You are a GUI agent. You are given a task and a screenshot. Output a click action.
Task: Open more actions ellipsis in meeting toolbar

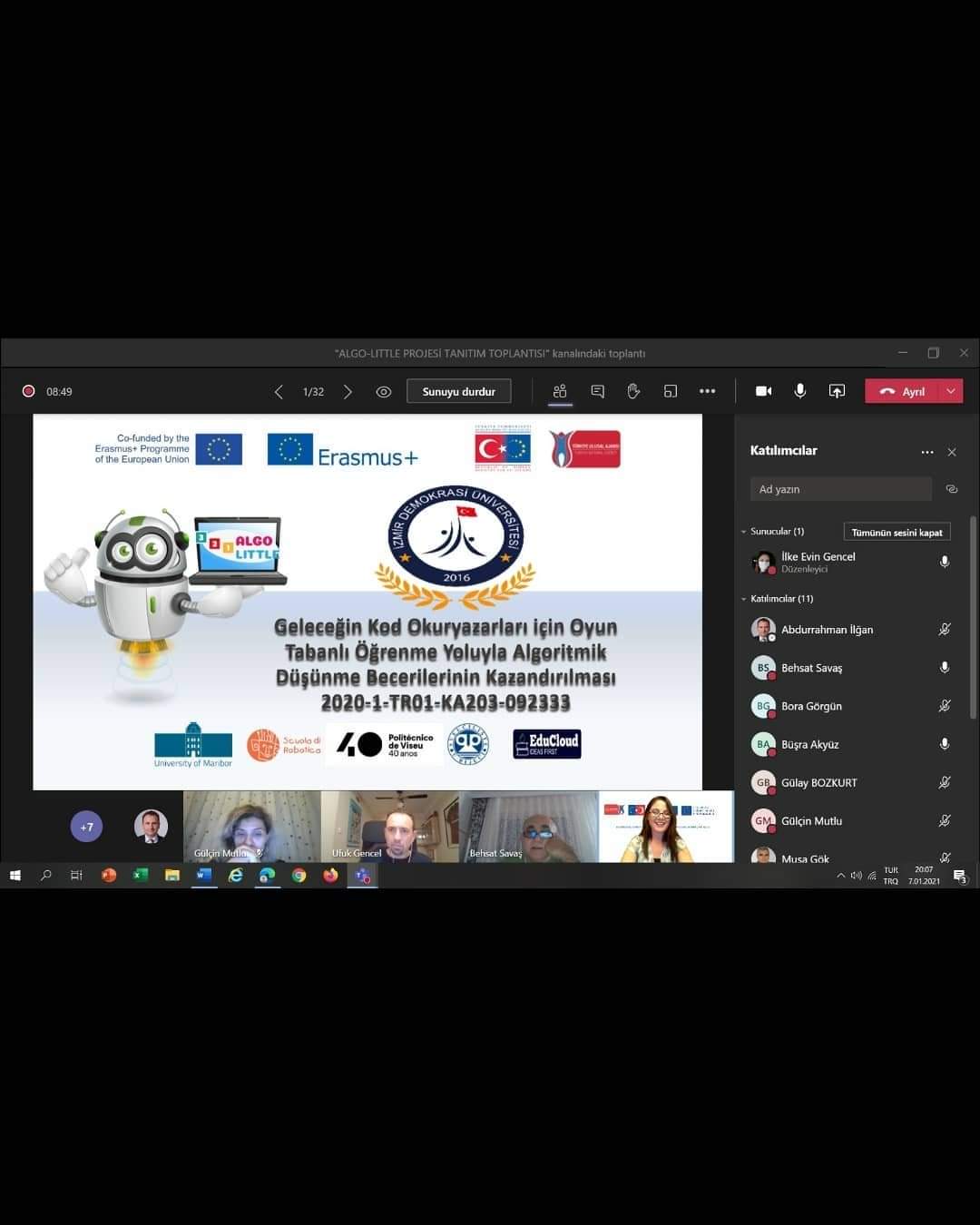pyautogui.click(x=708, y=391)
